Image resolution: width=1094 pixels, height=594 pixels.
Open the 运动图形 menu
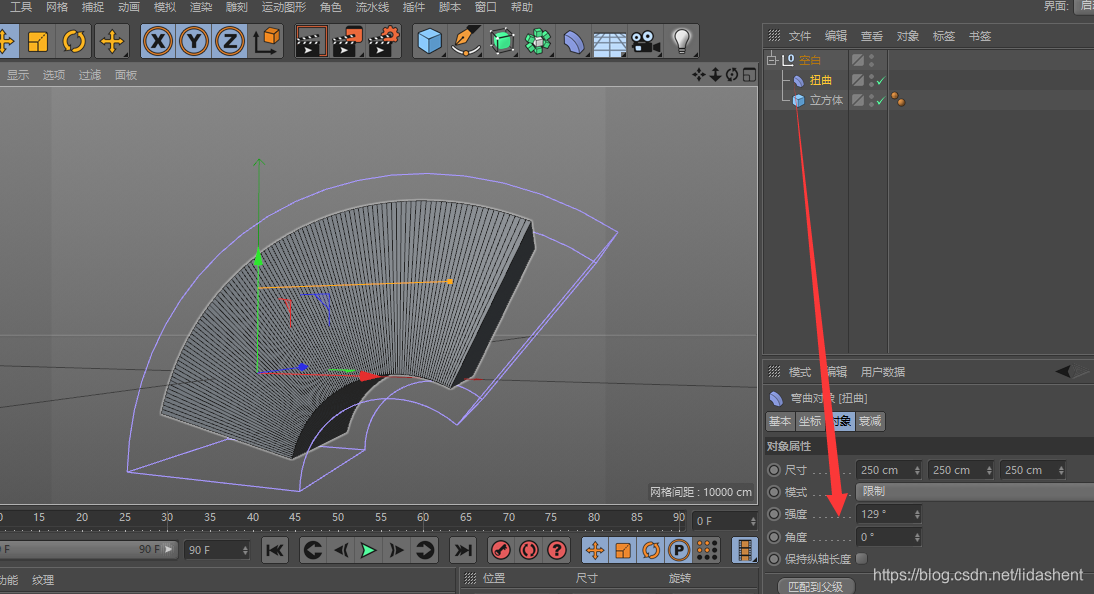click(283, 7)
